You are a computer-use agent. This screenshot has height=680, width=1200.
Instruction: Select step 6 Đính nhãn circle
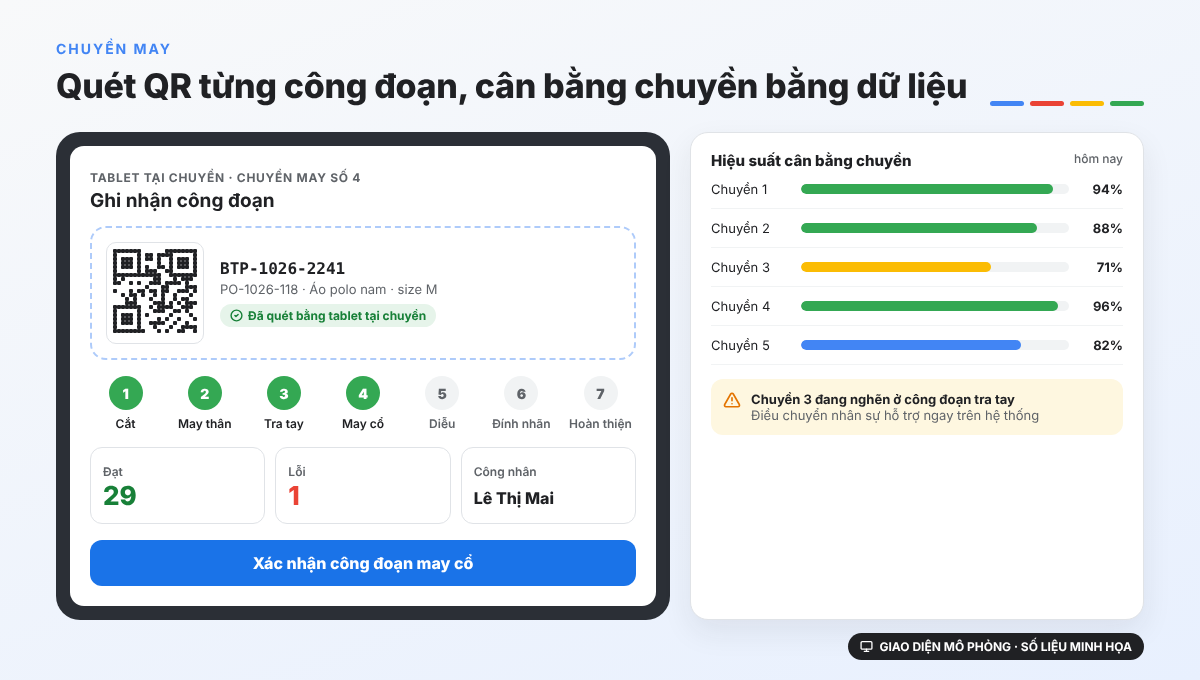pos(521,394)
